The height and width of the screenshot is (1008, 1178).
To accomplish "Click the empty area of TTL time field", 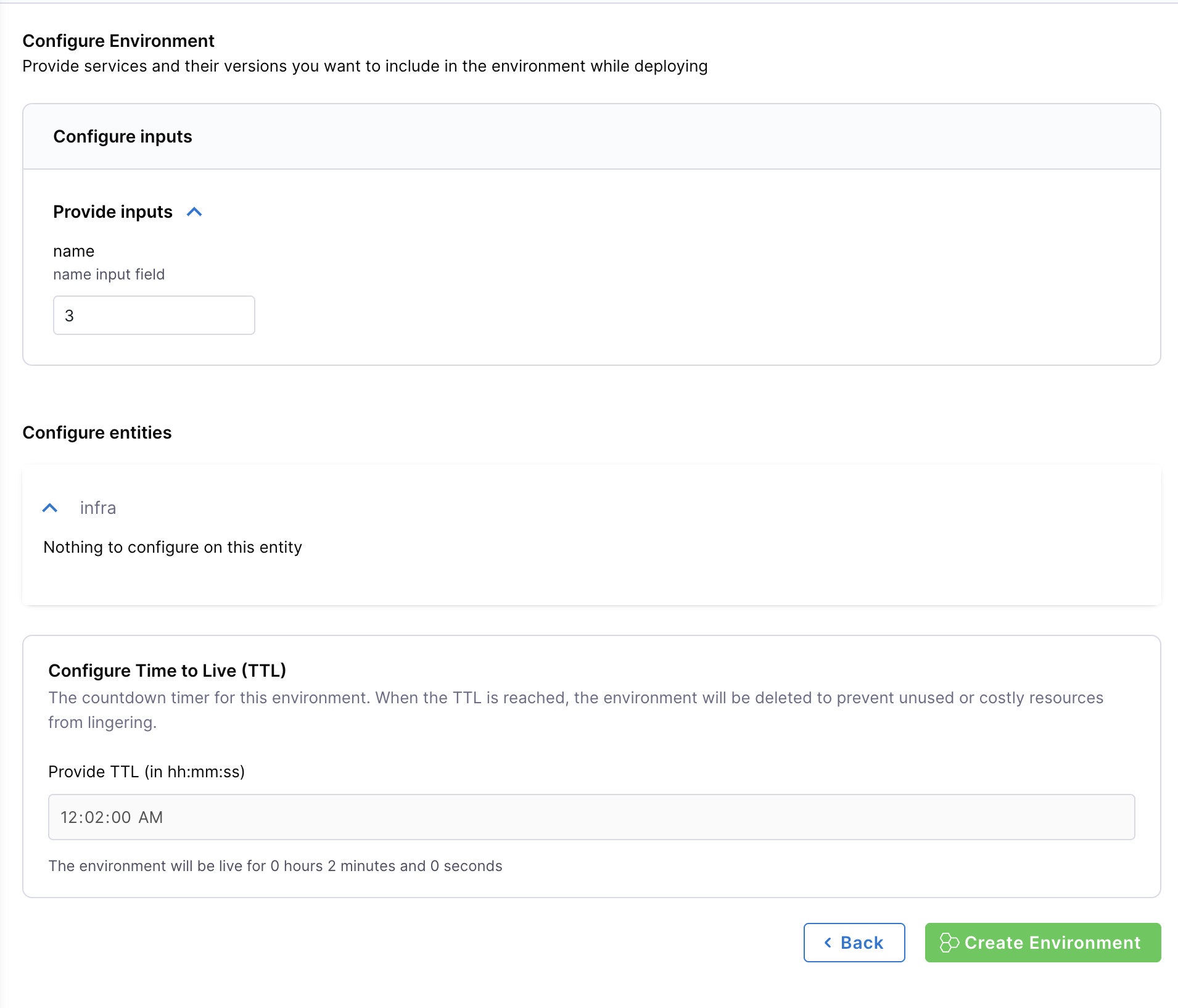I will (x=617, y=817).
